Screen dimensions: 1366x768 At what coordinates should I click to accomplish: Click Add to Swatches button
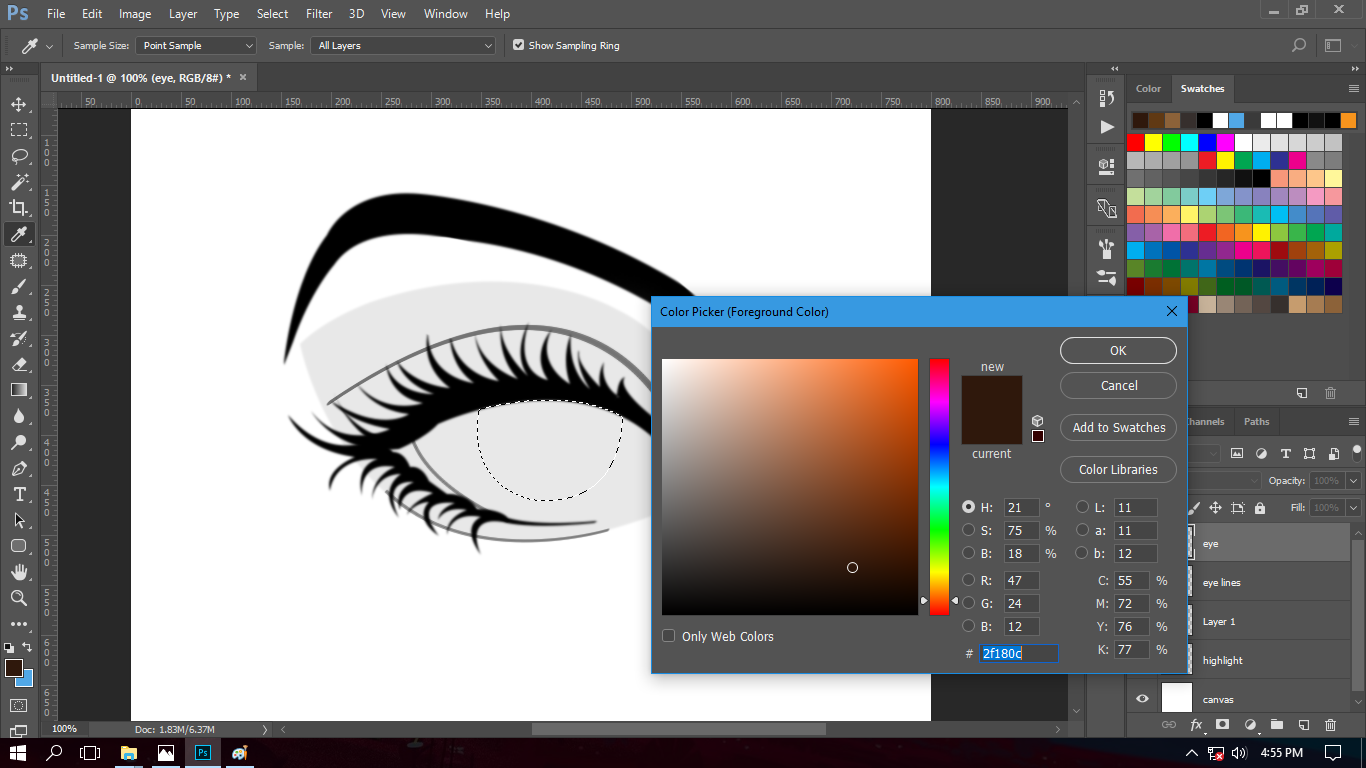tap(1118, 427)
